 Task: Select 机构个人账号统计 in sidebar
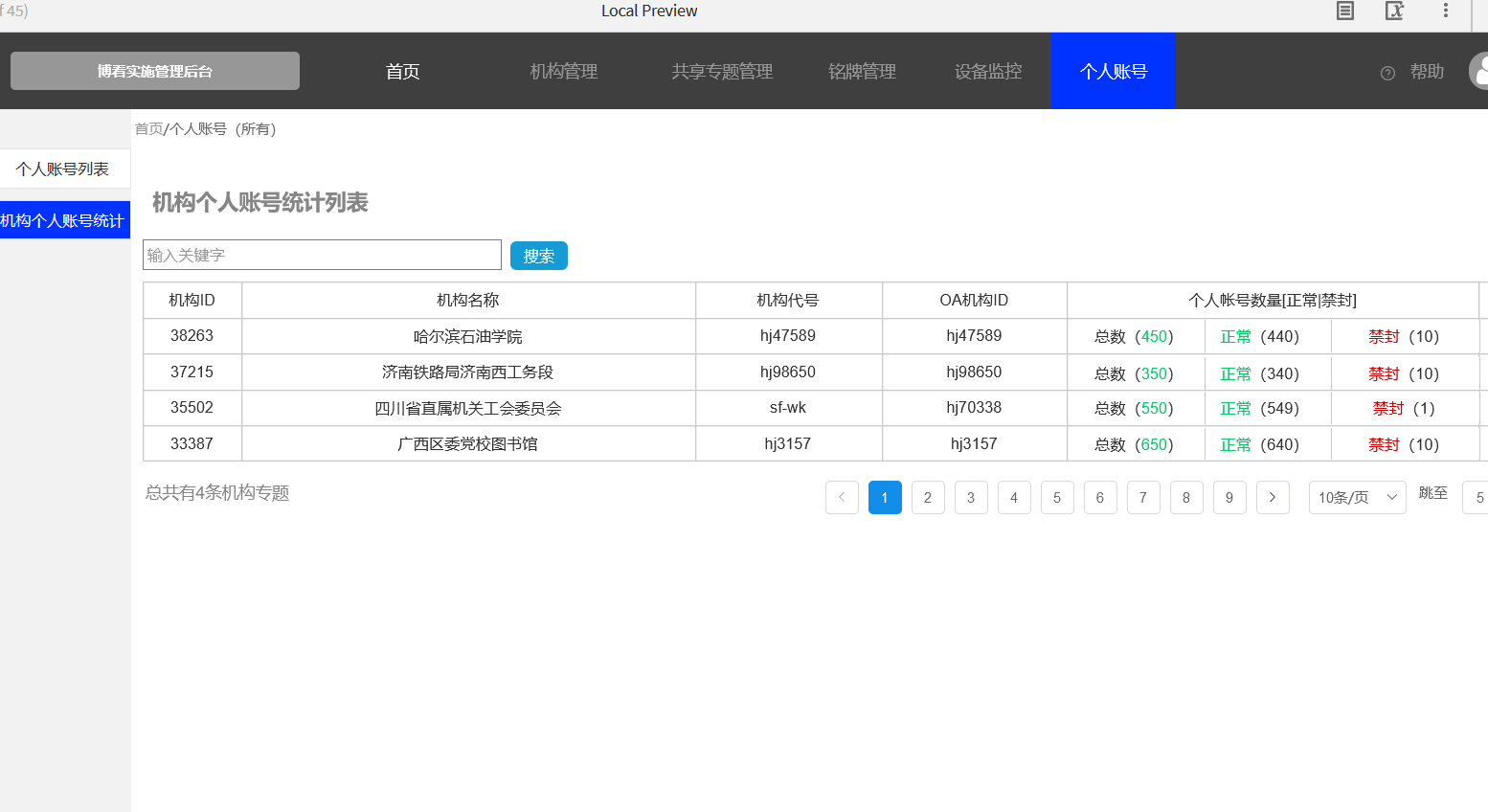tap(65, 220)
